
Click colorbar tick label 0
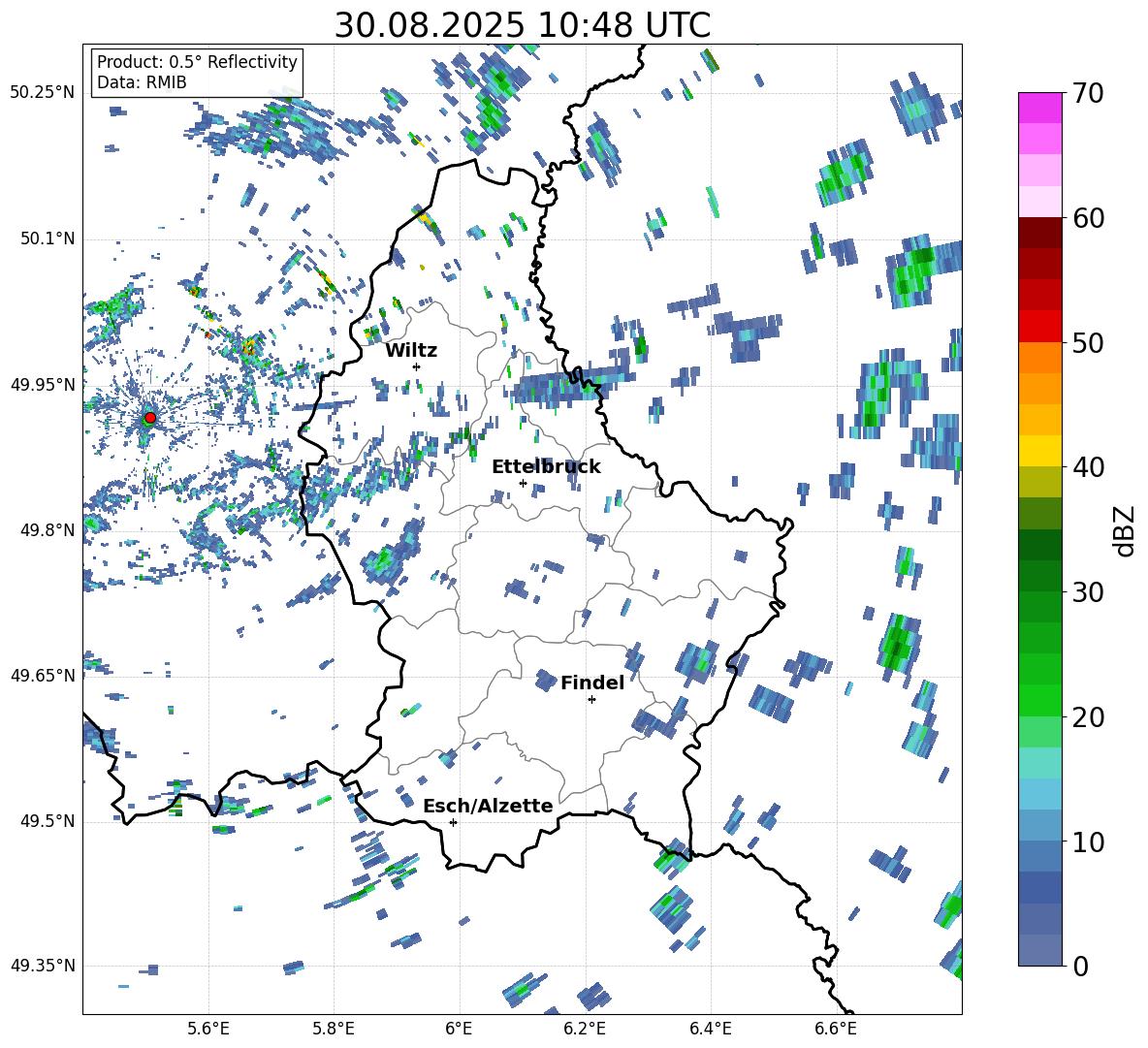(x=1080, y=966)
